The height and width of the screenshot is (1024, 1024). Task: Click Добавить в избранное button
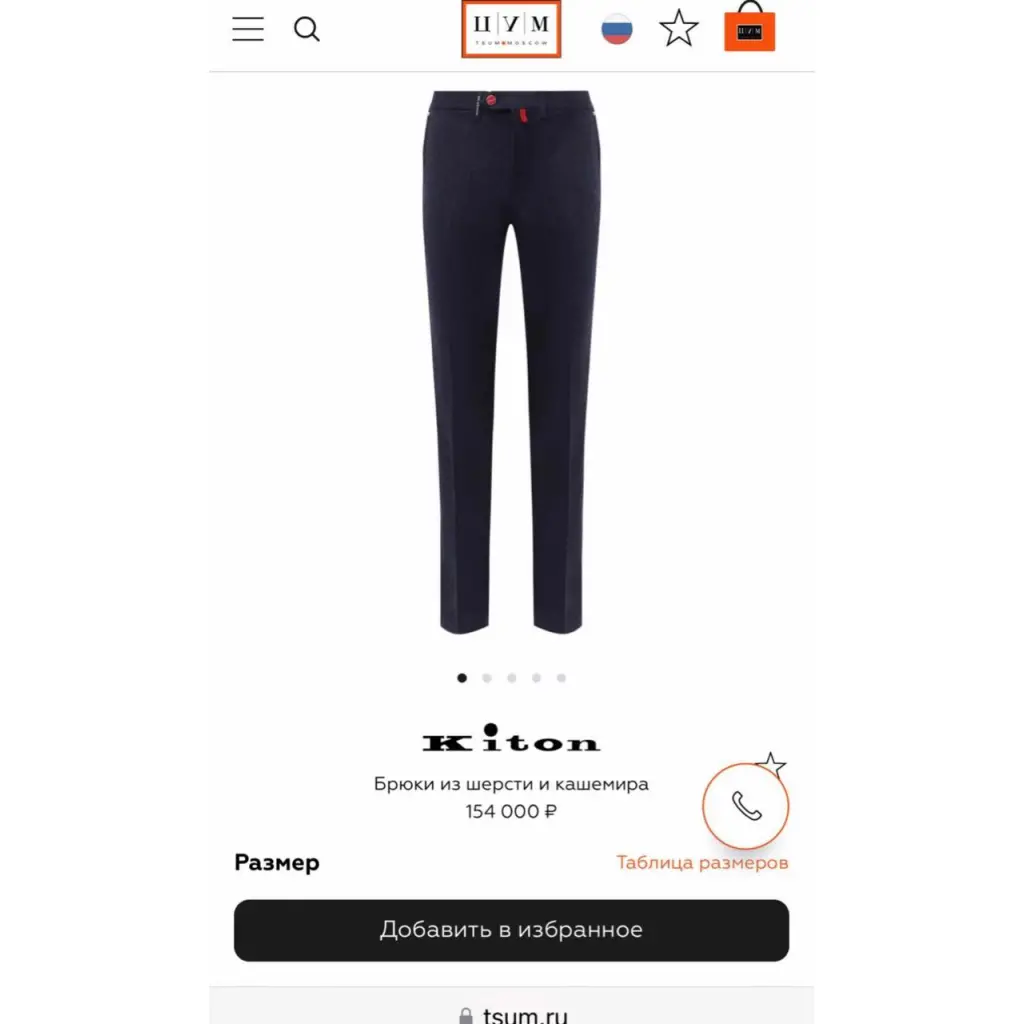click(x=511, y=930)
